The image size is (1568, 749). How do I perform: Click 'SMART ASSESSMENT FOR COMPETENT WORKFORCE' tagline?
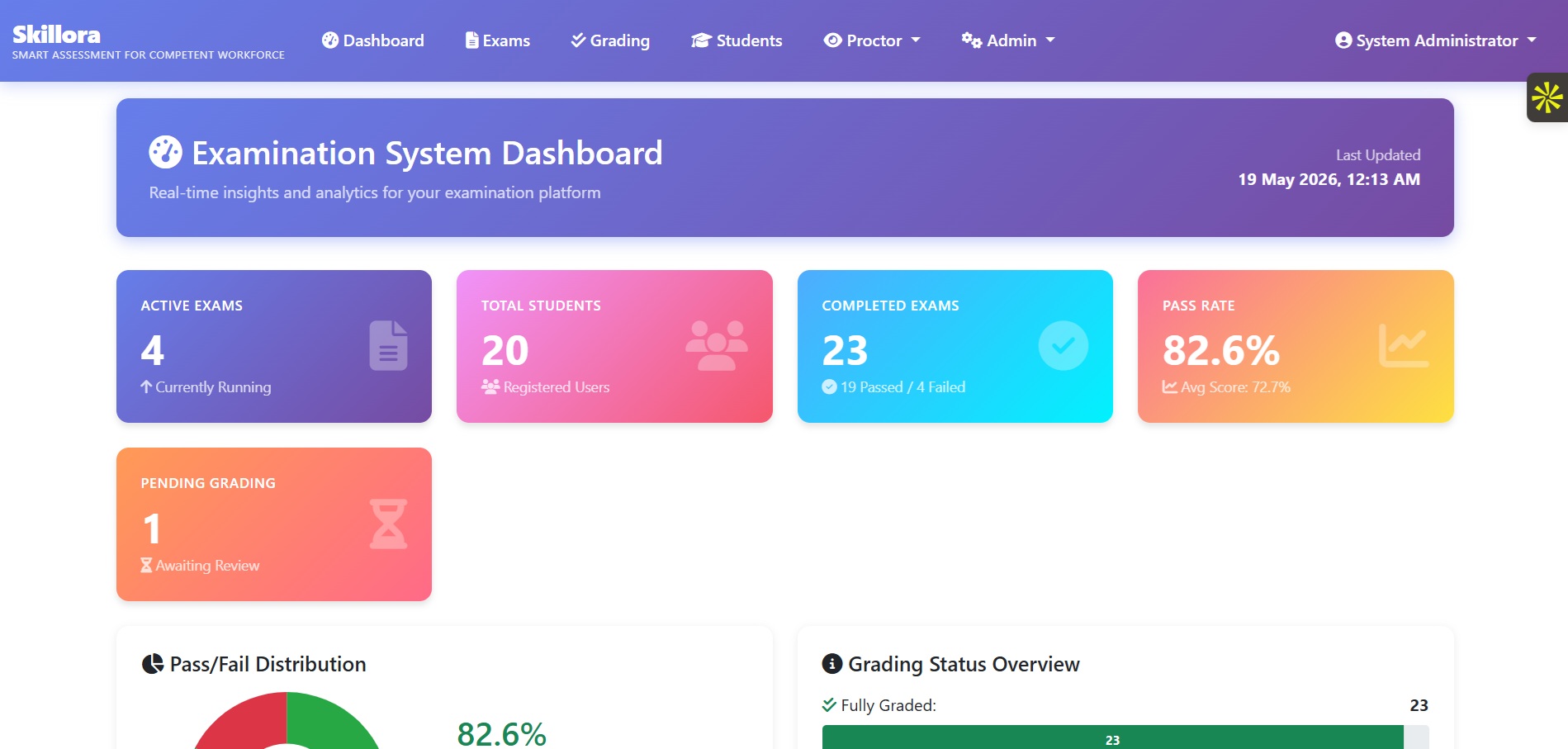pyautogui.click(x=149, y=55)
